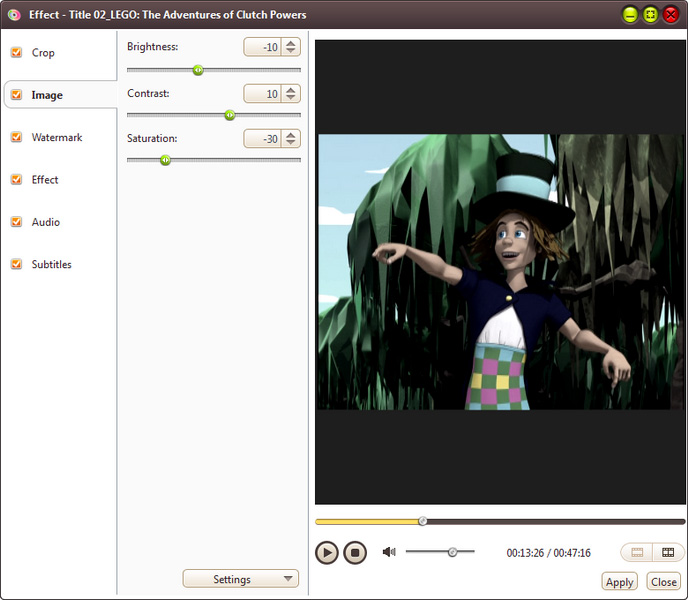Click the Saturation value field
688x600 pixels.
[262, 139]
